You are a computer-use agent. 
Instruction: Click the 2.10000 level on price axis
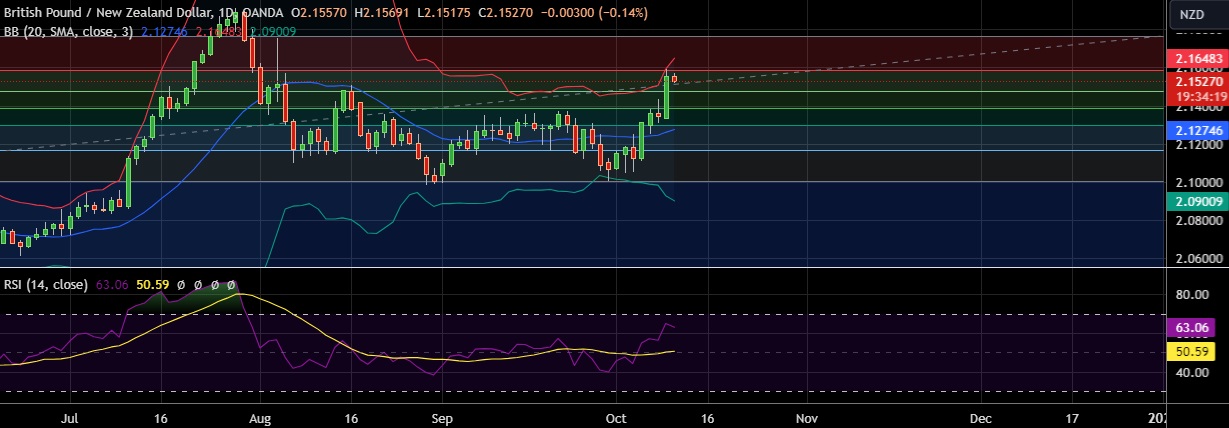point(1197,182)
